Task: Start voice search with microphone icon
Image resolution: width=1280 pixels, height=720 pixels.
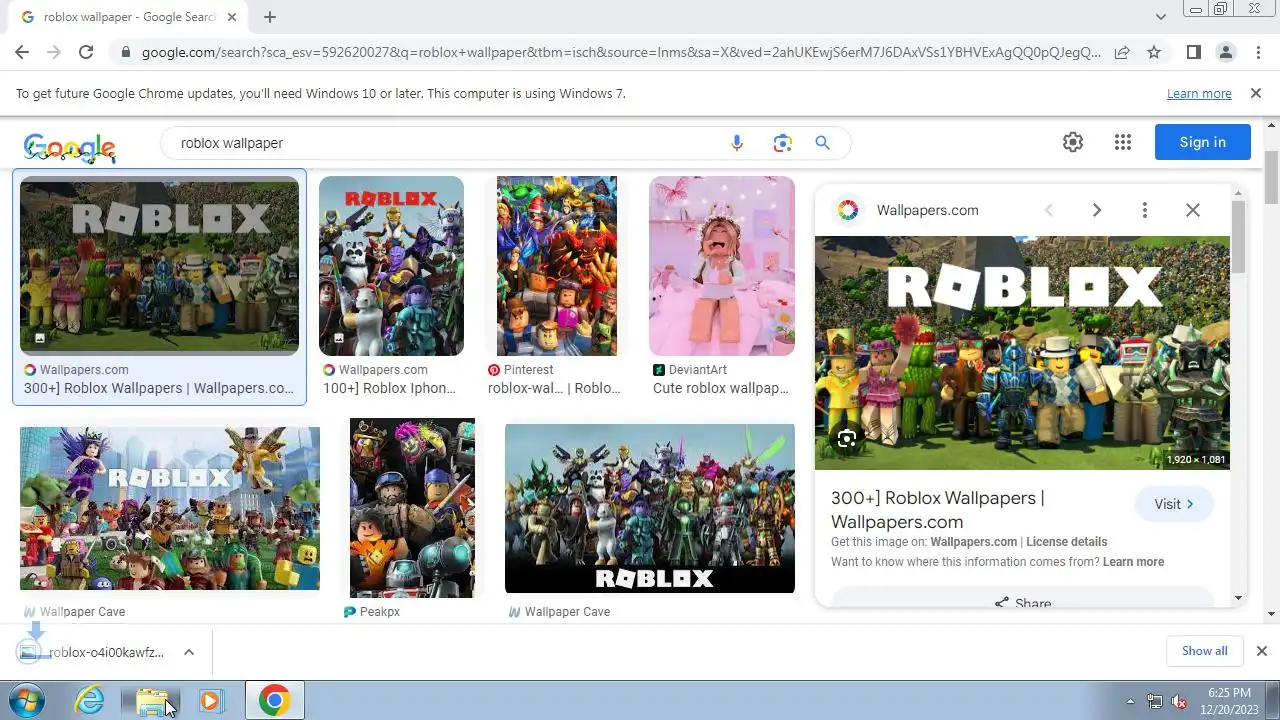Action: (x=737, y=143)
